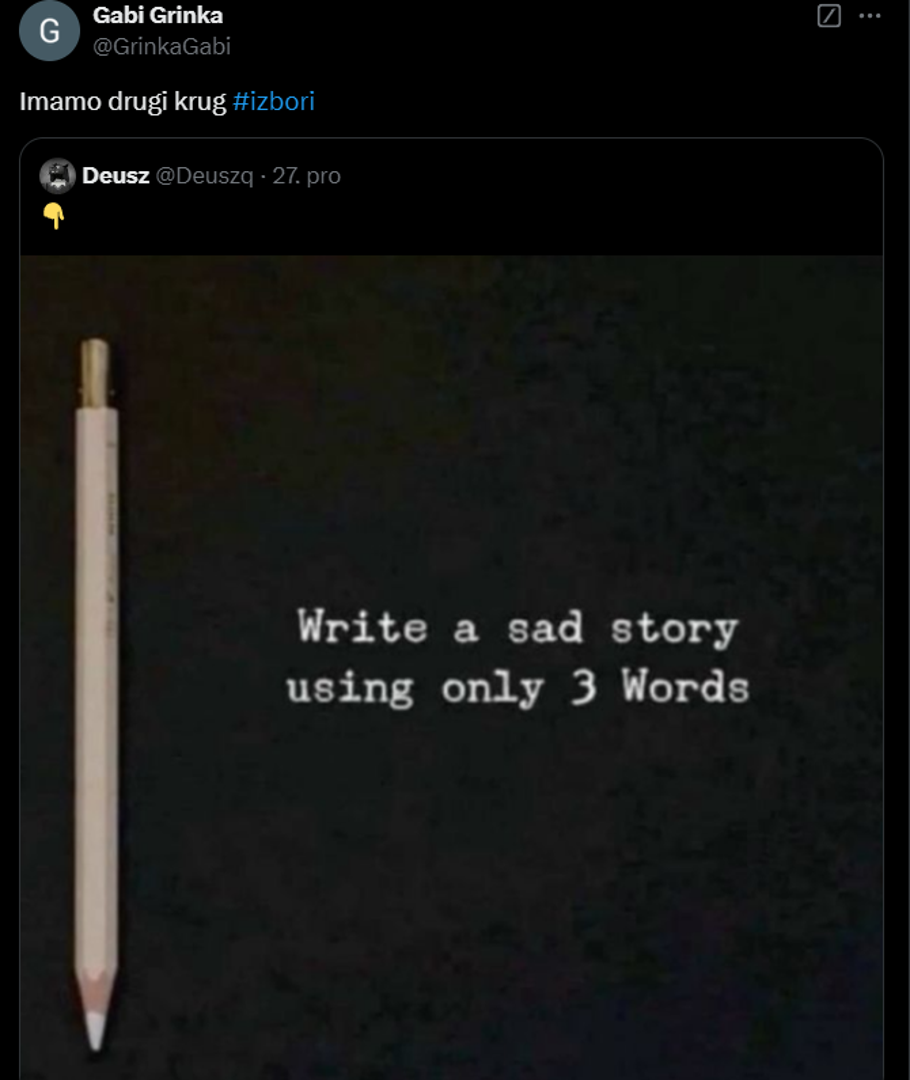Click the Grok explain-post icon

(829, 16)
